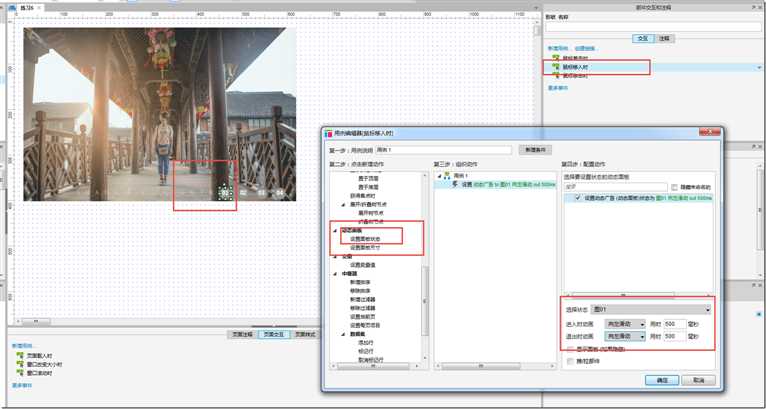
Task: Click the case editor dialog title icon
Action: click(x=328, y=133)
